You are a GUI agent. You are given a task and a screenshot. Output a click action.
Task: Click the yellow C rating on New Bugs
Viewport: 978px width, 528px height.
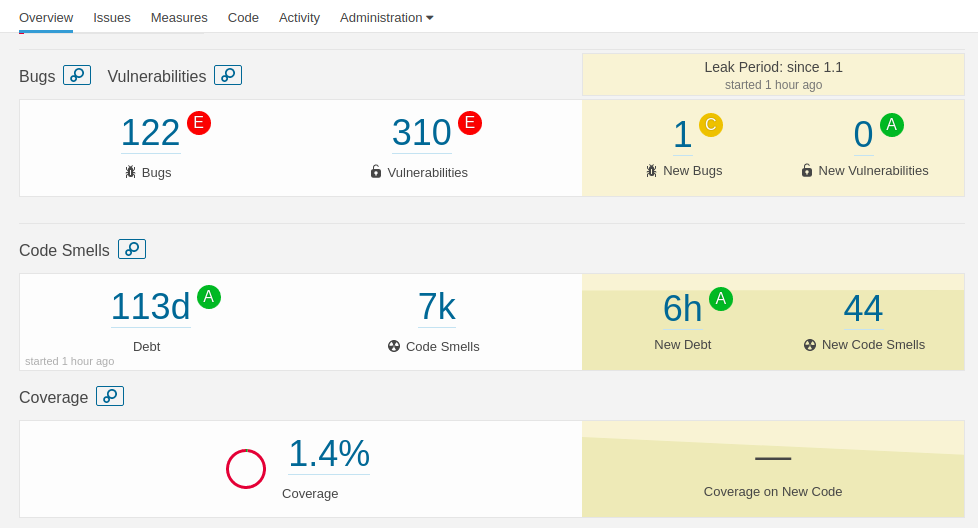pos(711,125)
